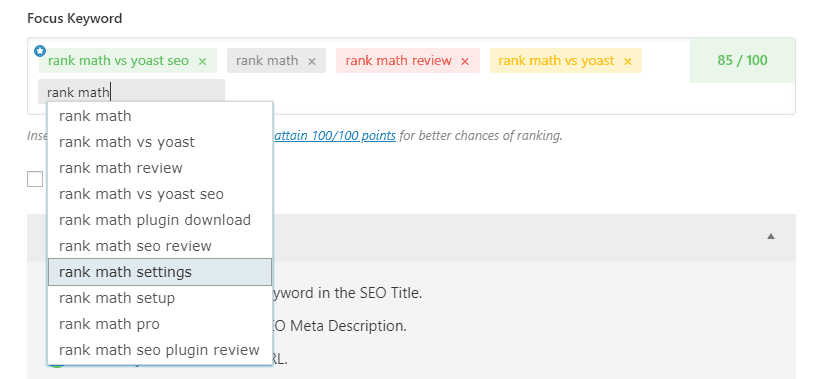
Task: Collapse the section using the triangle arrow
Action: pyautogui.click(x=771, y=236)
